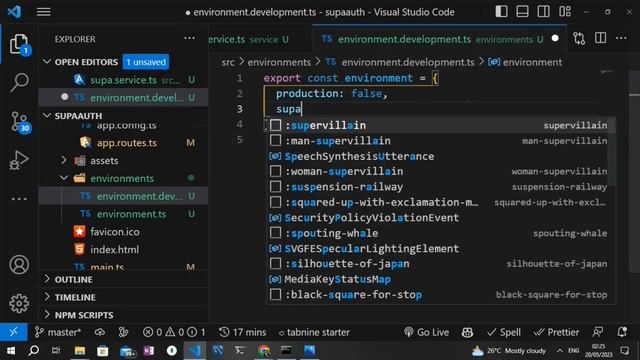640x360 pixels.
Task: Collapse the SUPAAUTH folder section
Action: [47, 116]
